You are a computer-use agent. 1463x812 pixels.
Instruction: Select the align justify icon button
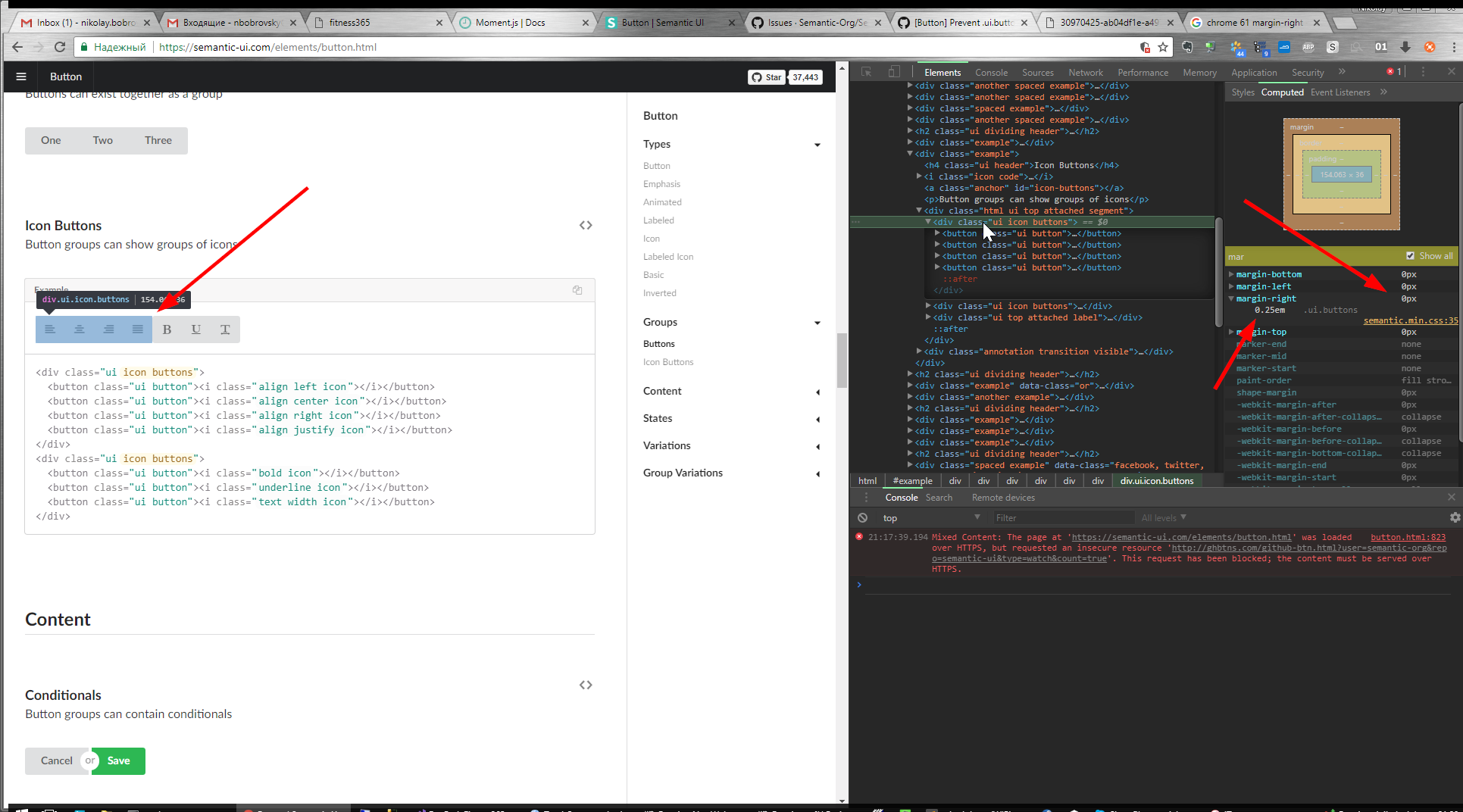tap(137, 329)
